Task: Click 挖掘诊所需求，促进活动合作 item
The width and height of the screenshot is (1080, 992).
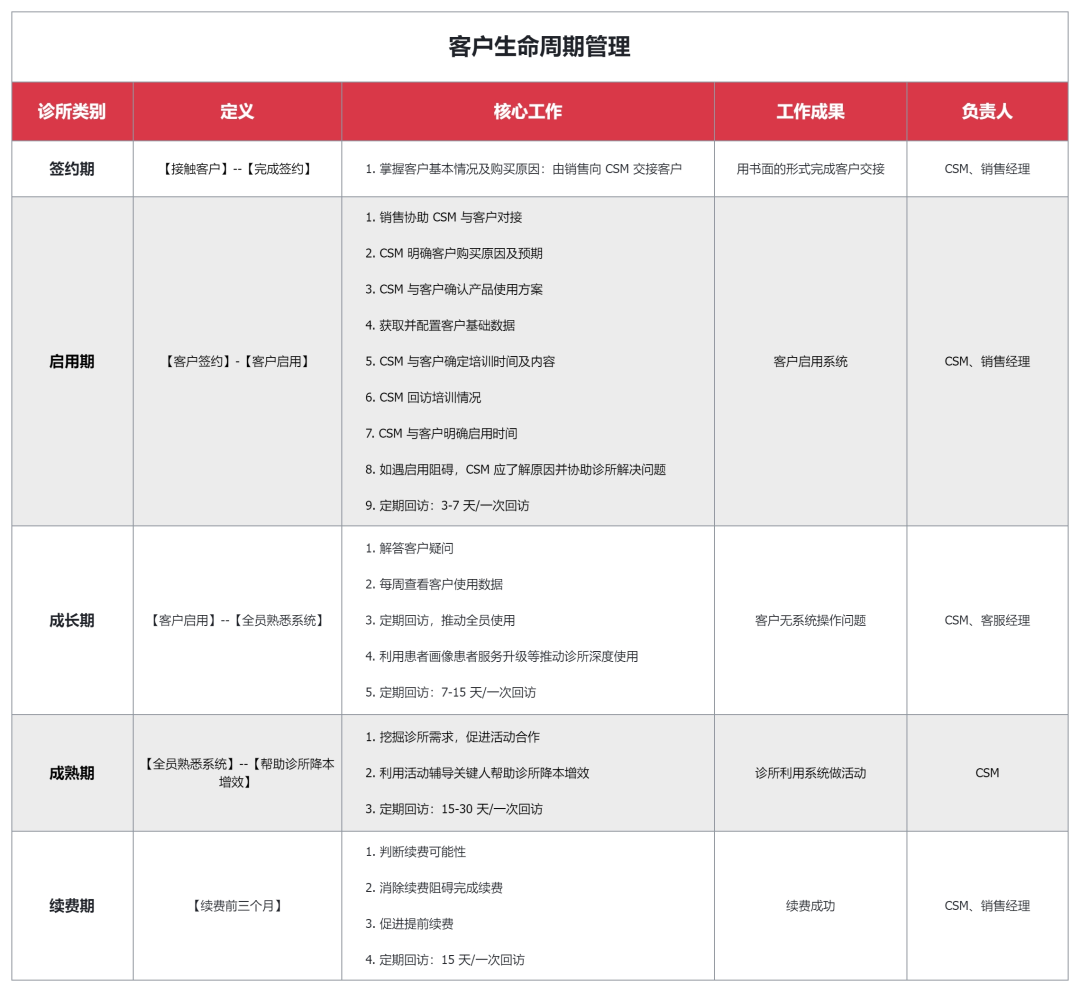Action: pos(453,737)
